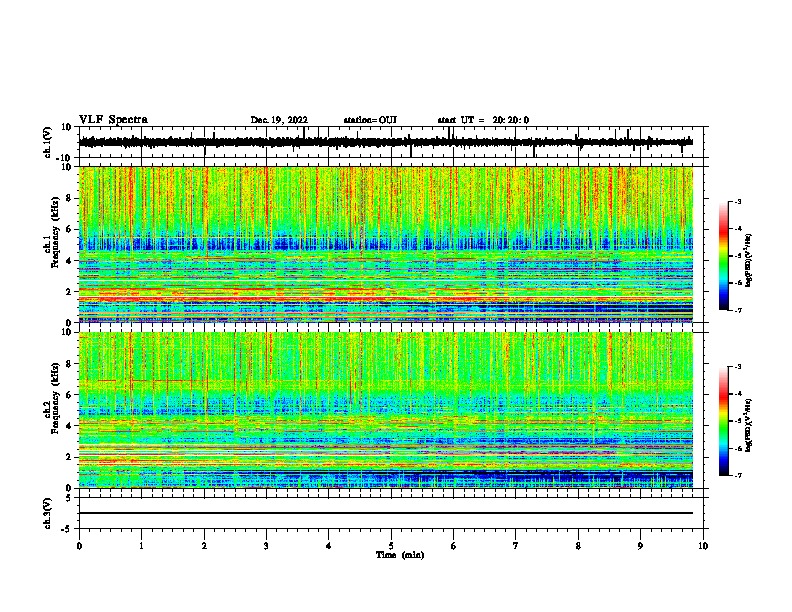Click time axis tick label "2"

[204, 546]
